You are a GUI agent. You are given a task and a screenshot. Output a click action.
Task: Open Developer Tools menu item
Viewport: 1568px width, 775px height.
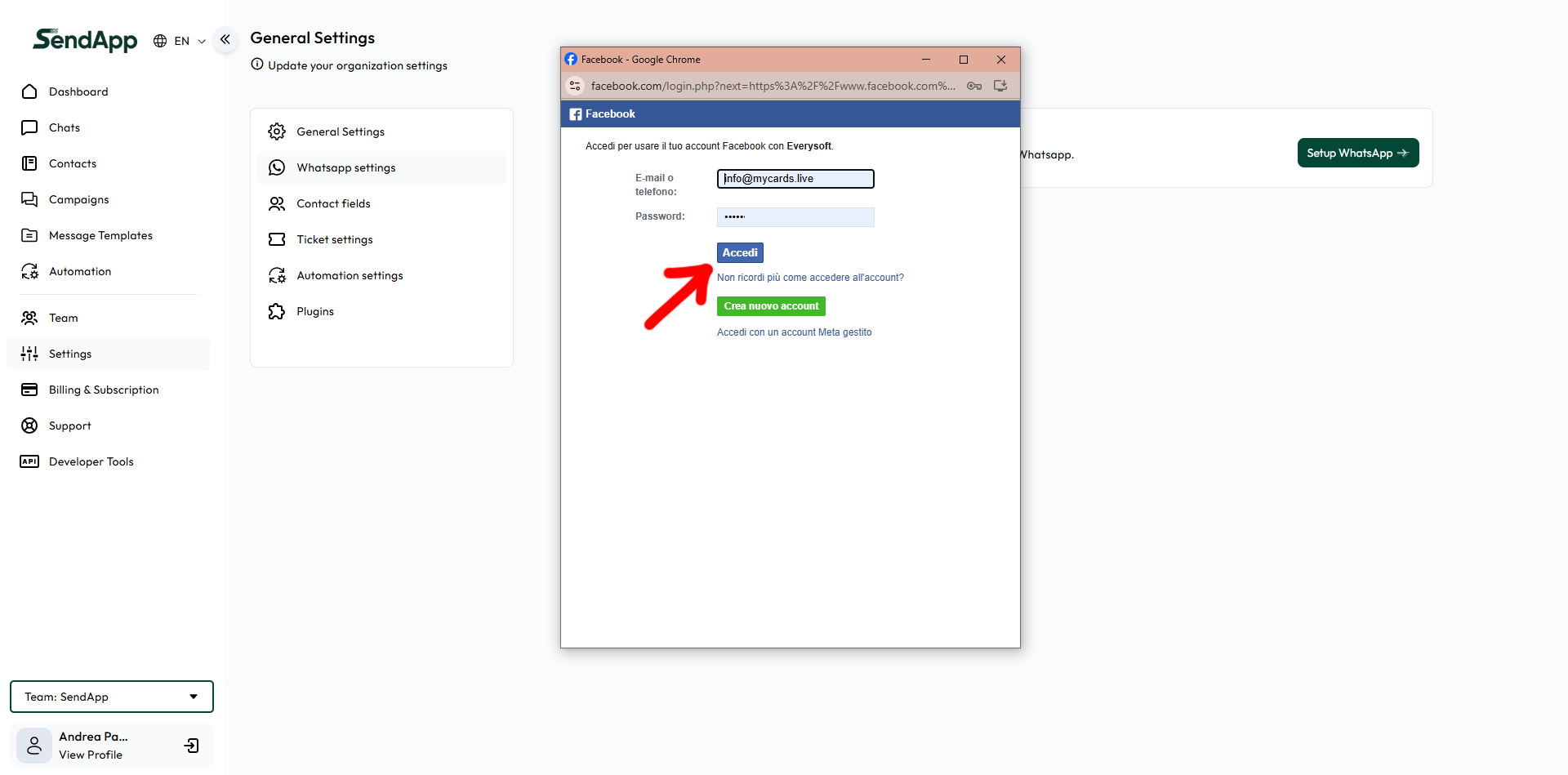click(x=91, y=461)
